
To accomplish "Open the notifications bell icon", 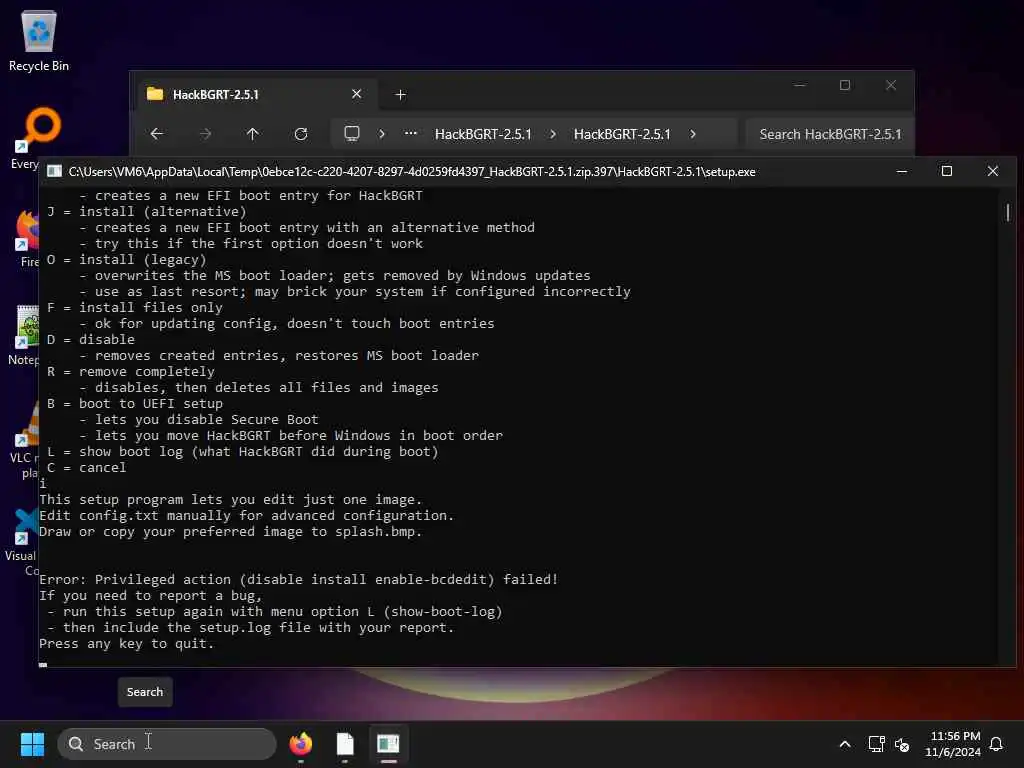I will click(996, 744).
